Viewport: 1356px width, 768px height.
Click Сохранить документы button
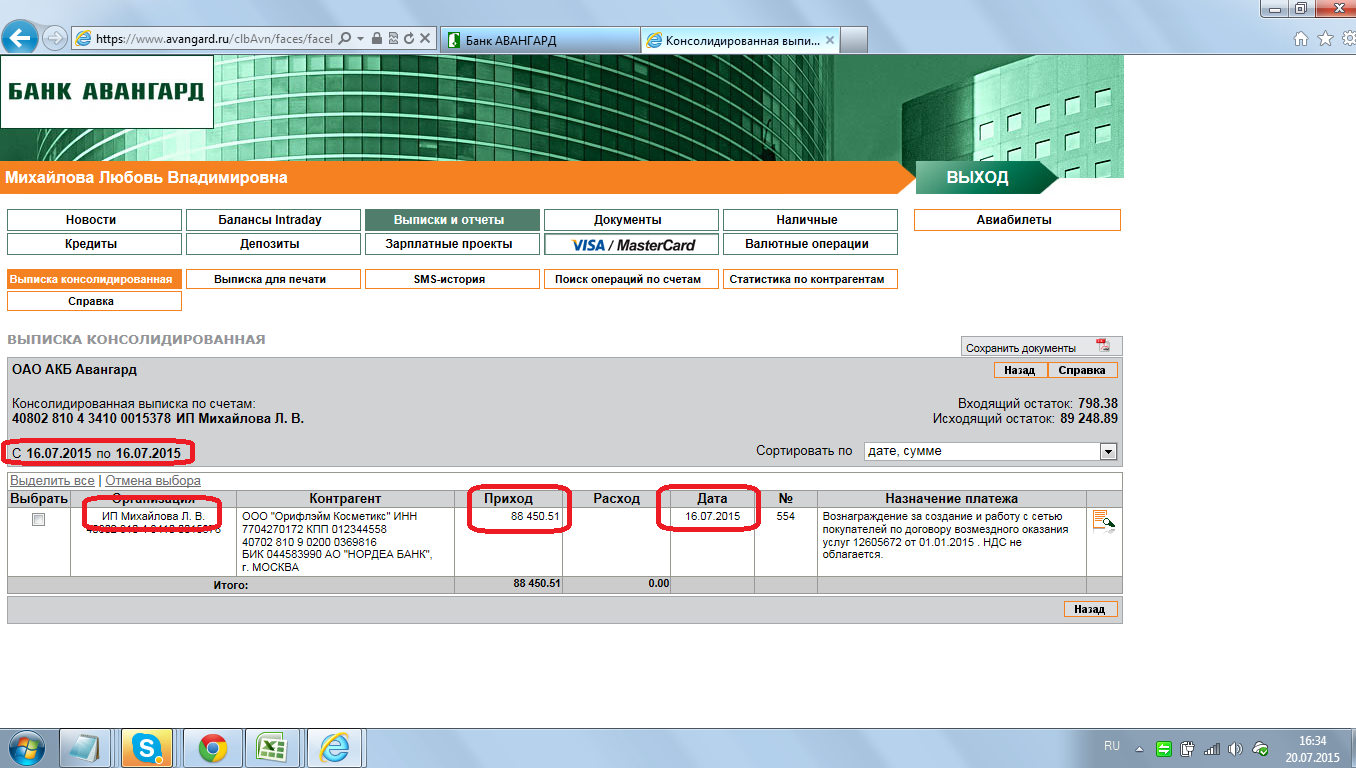[x=1041, y=347]
